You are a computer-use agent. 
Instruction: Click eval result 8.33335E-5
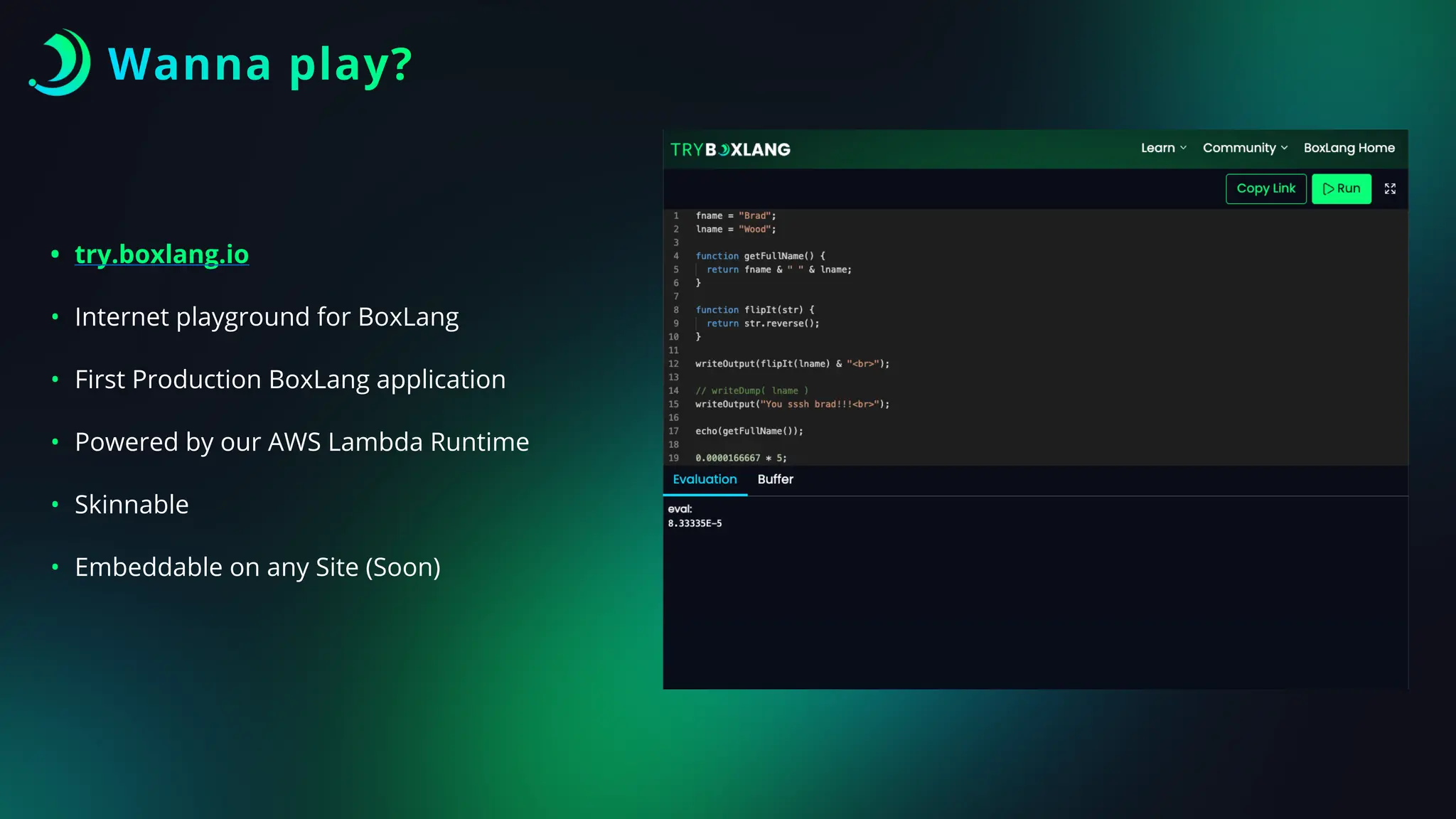coord(695,523)
